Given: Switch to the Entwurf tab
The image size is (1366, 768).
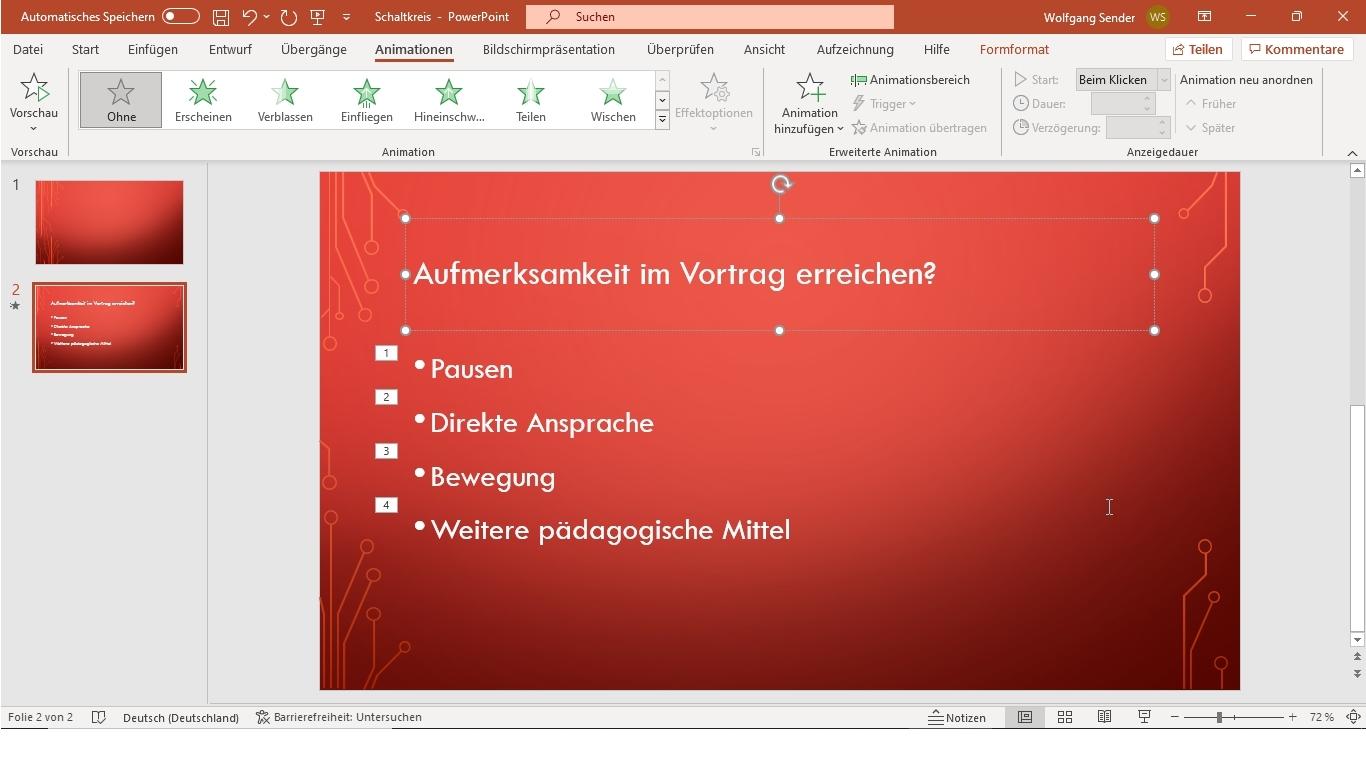Looking at the screenshot, I should point(230,49).
